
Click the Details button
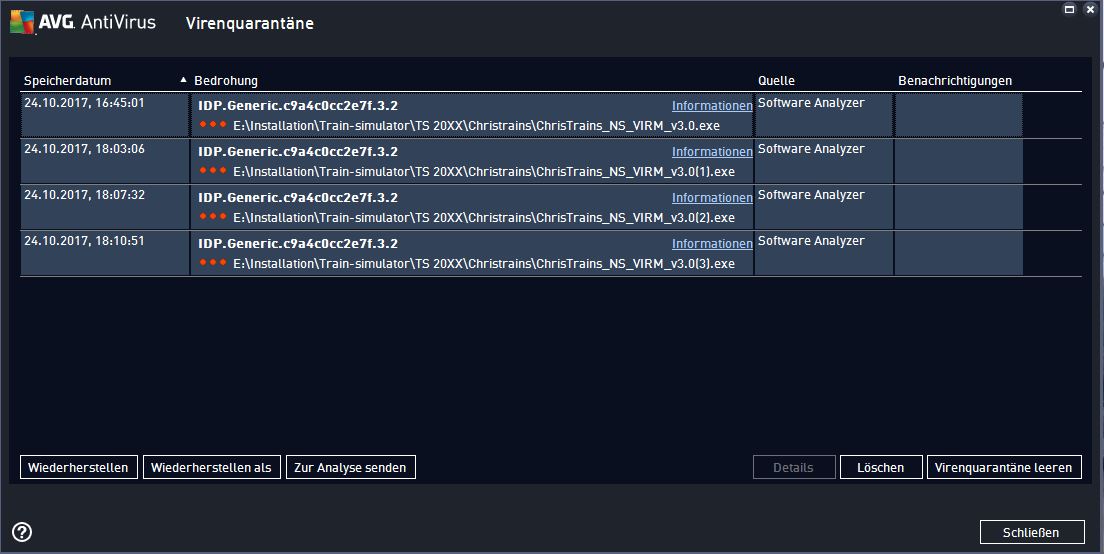794,467
